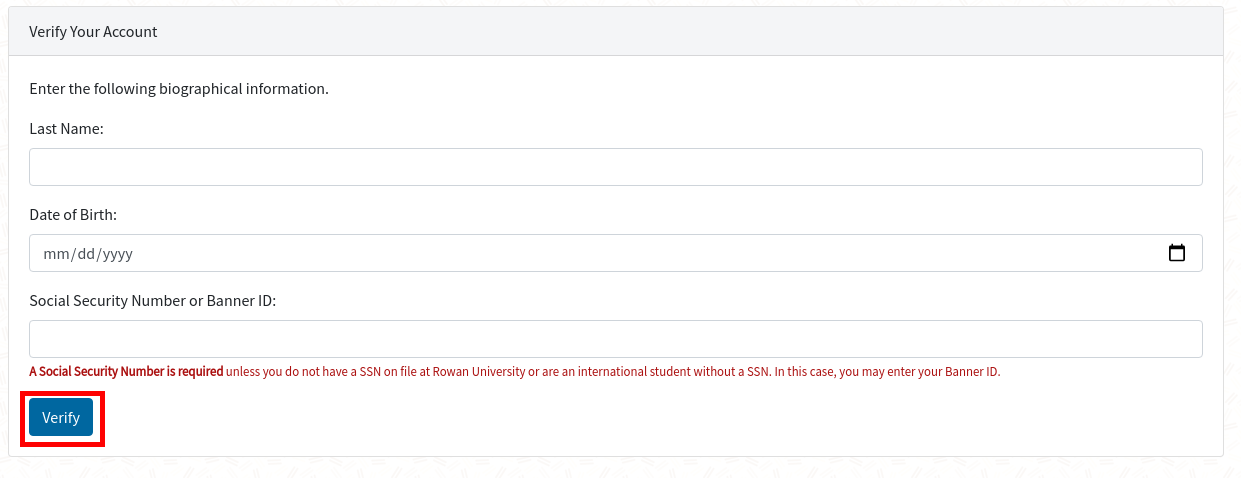Focus the Last Name text field

(x=615, y=167)
